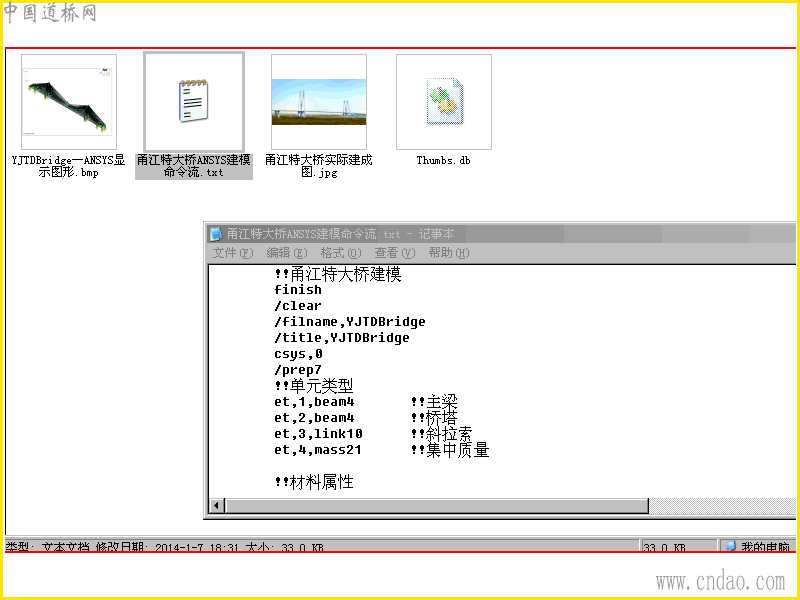This screenshot has width=800, height=600.
Task: Open the 文件(F) menu
Action: click(233, 253)
